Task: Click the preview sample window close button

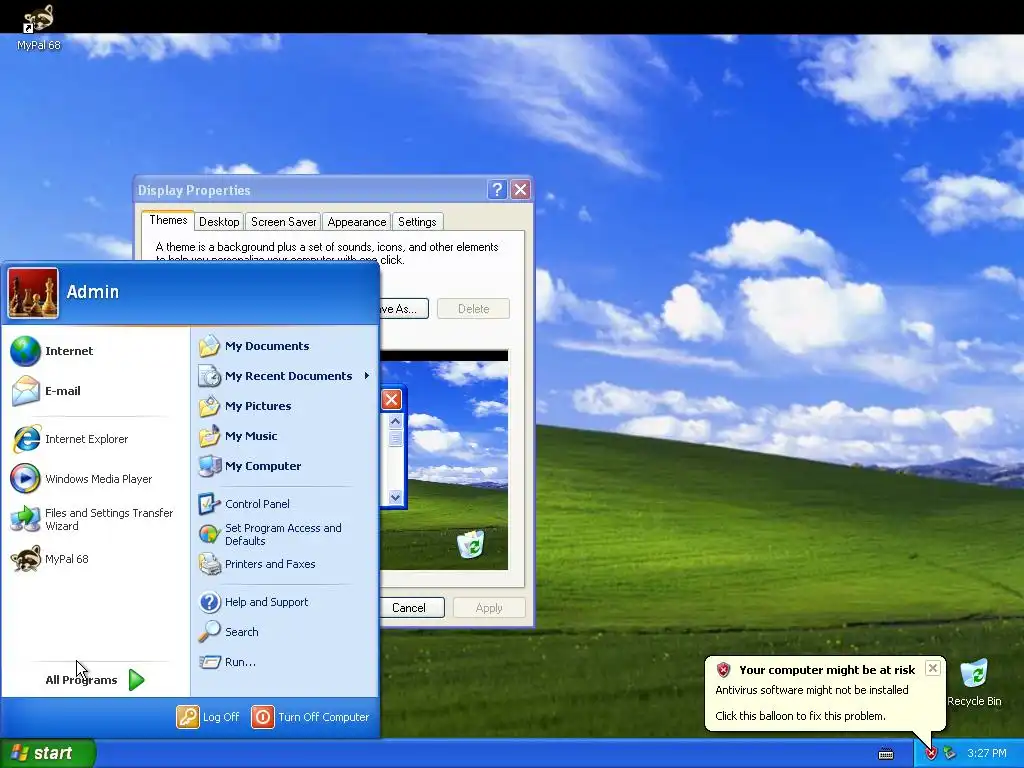Action: [x=391, y=399]
